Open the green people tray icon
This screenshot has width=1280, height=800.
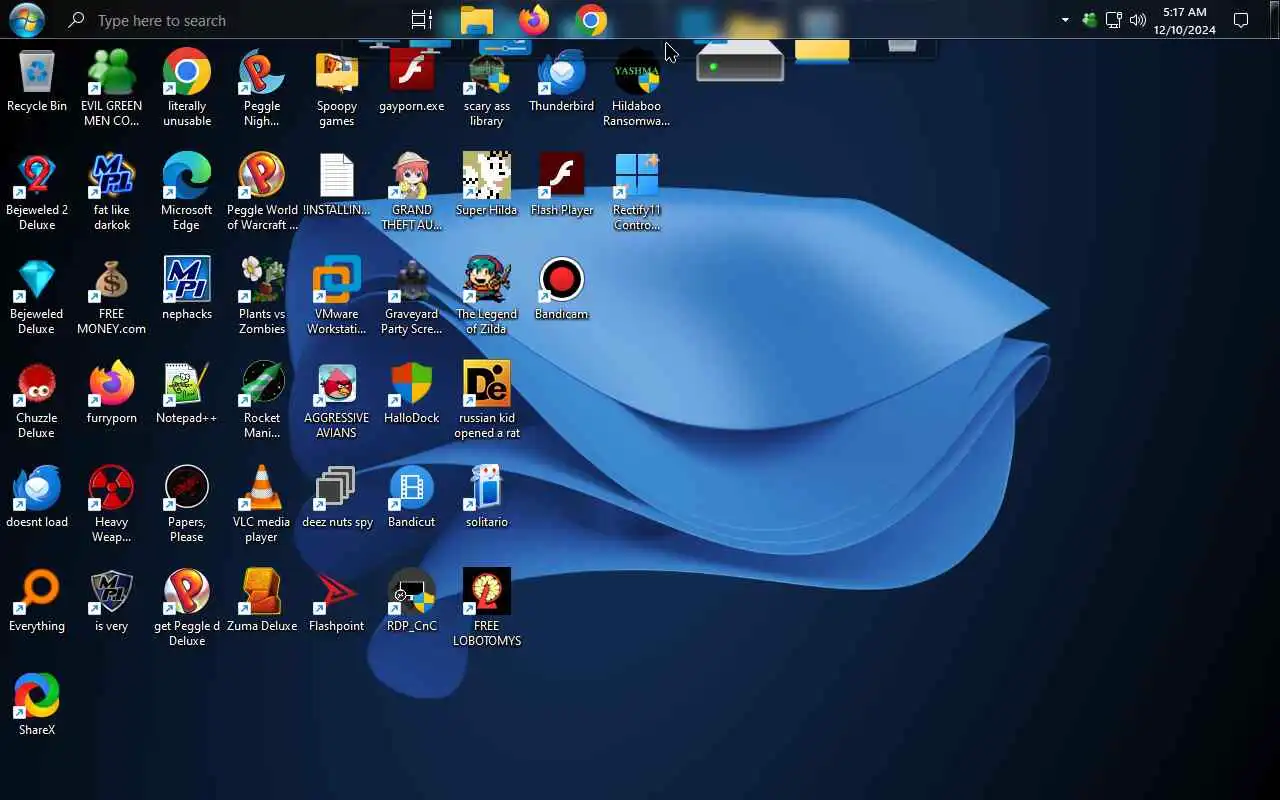click(1090, 20)
